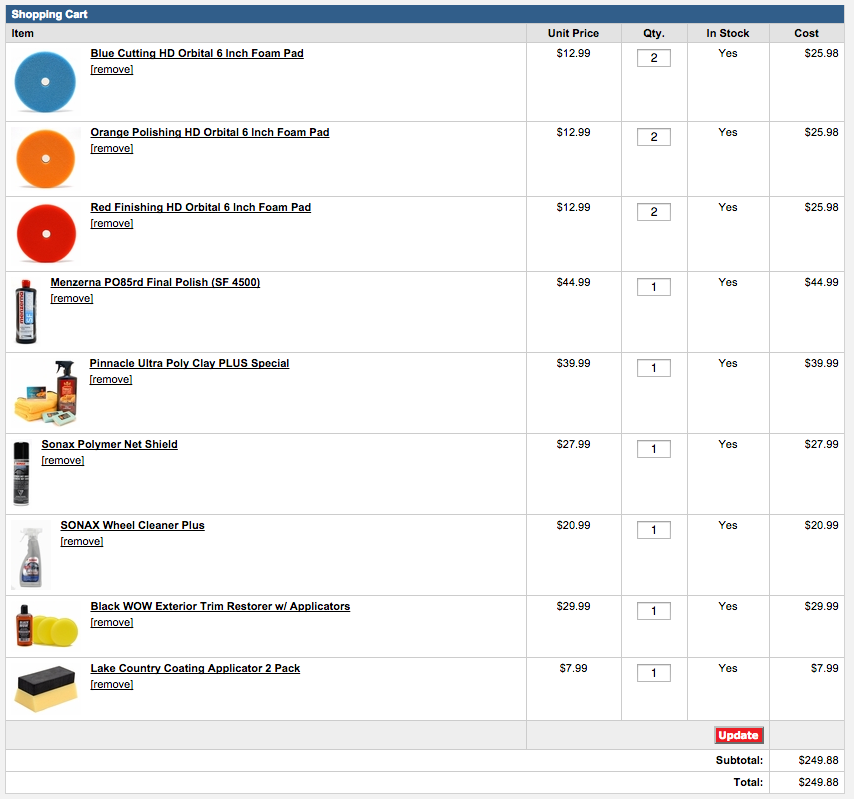Click the Qty. column header
This screenshot has height=799, width=854.
[654, 34]
